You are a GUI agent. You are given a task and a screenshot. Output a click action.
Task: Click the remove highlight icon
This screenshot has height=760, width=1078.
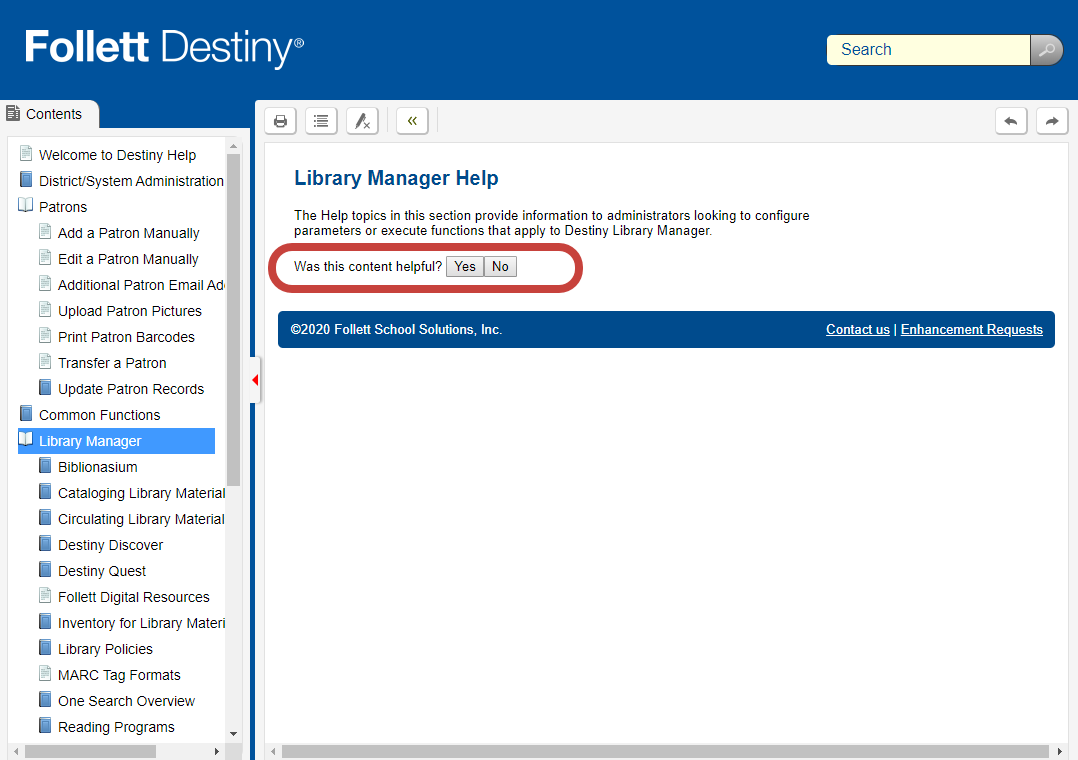[x=362, y=121]
